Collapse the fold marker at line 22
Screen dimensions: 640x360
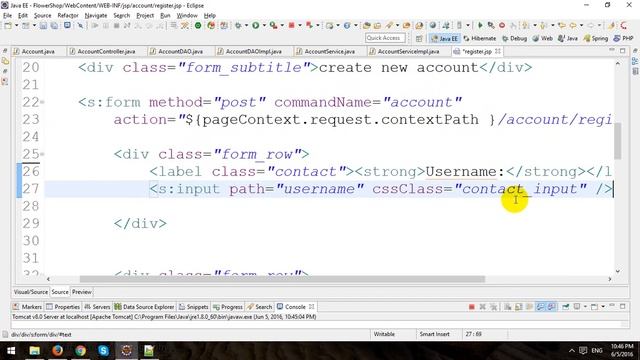[42, 102]
